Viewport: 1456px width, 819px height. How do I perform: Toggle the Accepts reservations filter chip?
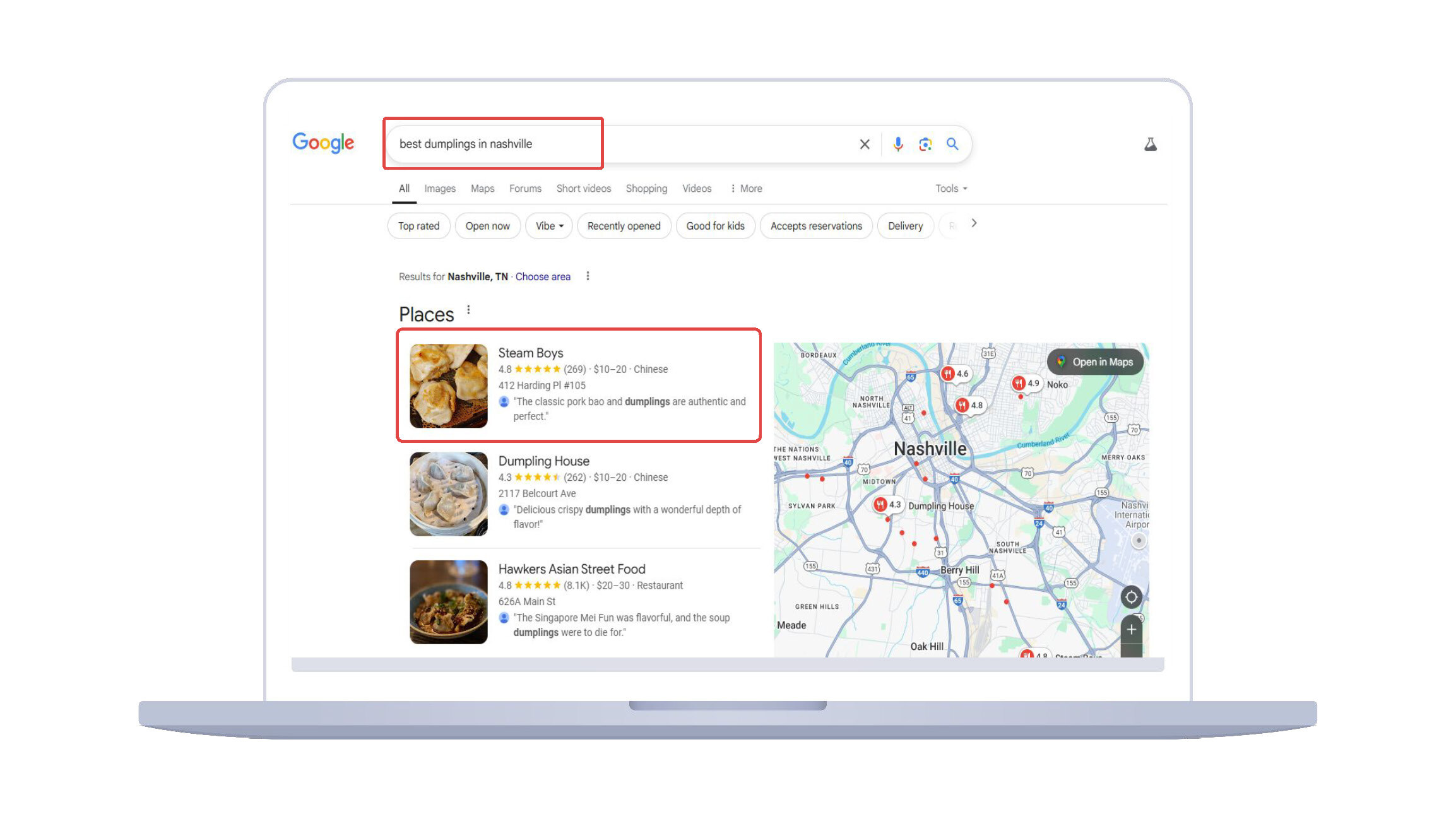[816, 226]
